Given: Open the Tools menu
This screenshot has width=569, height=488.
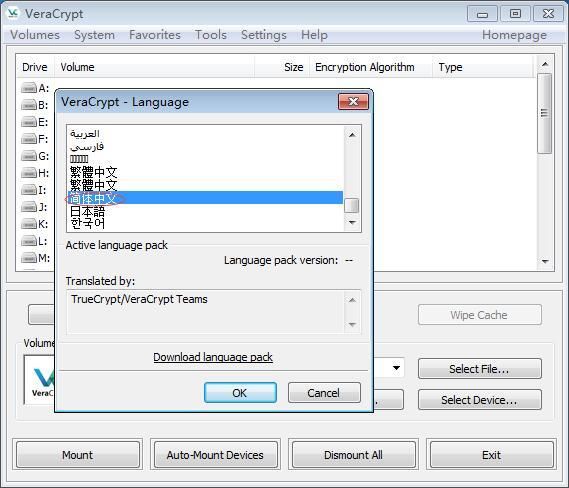Looking at the screenshot, I should pos(211,35).
